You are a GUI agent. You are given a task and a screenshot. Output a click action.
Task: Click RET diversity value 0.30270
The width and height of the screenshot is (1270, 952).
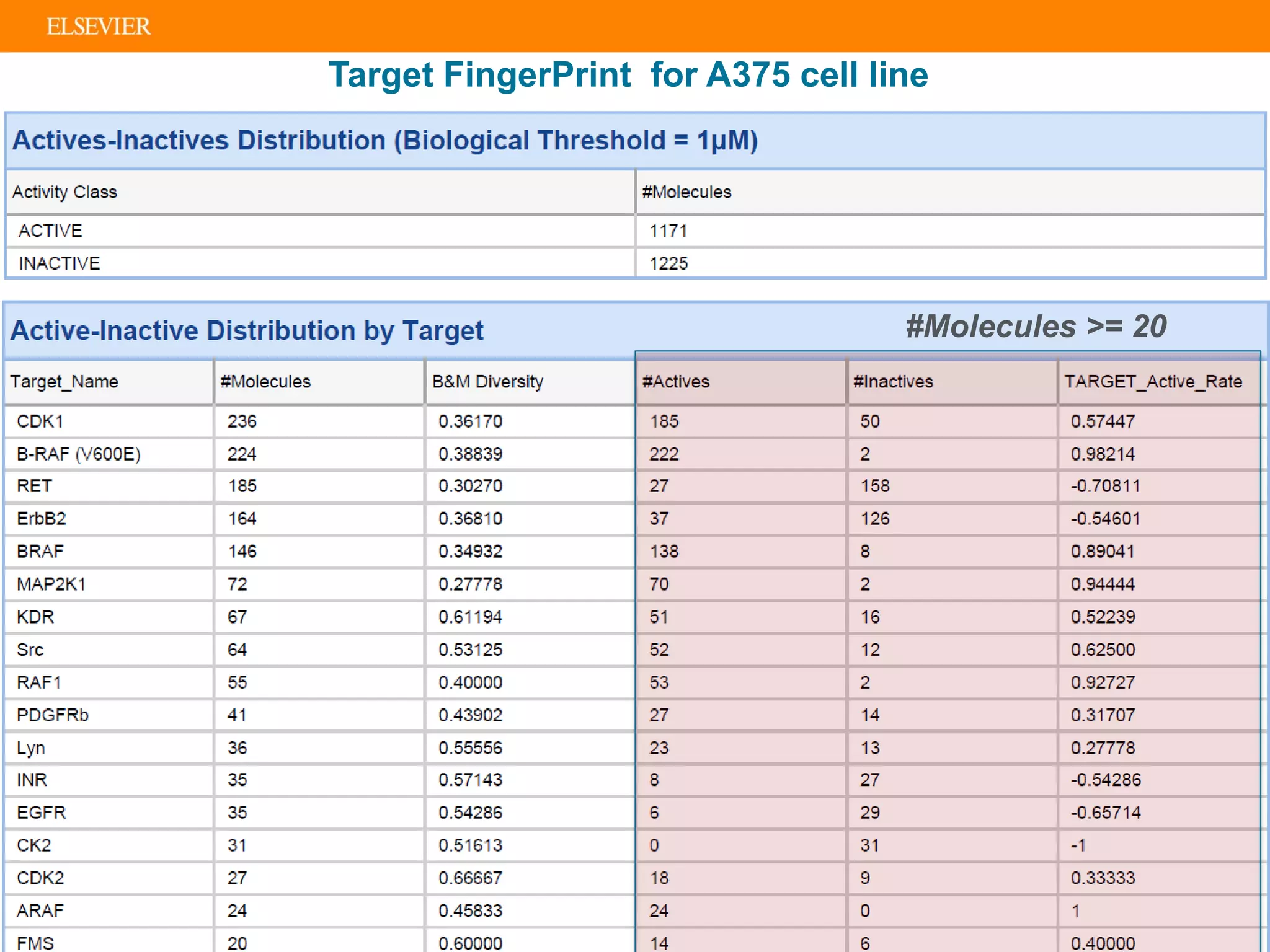(x=470, y=486)
